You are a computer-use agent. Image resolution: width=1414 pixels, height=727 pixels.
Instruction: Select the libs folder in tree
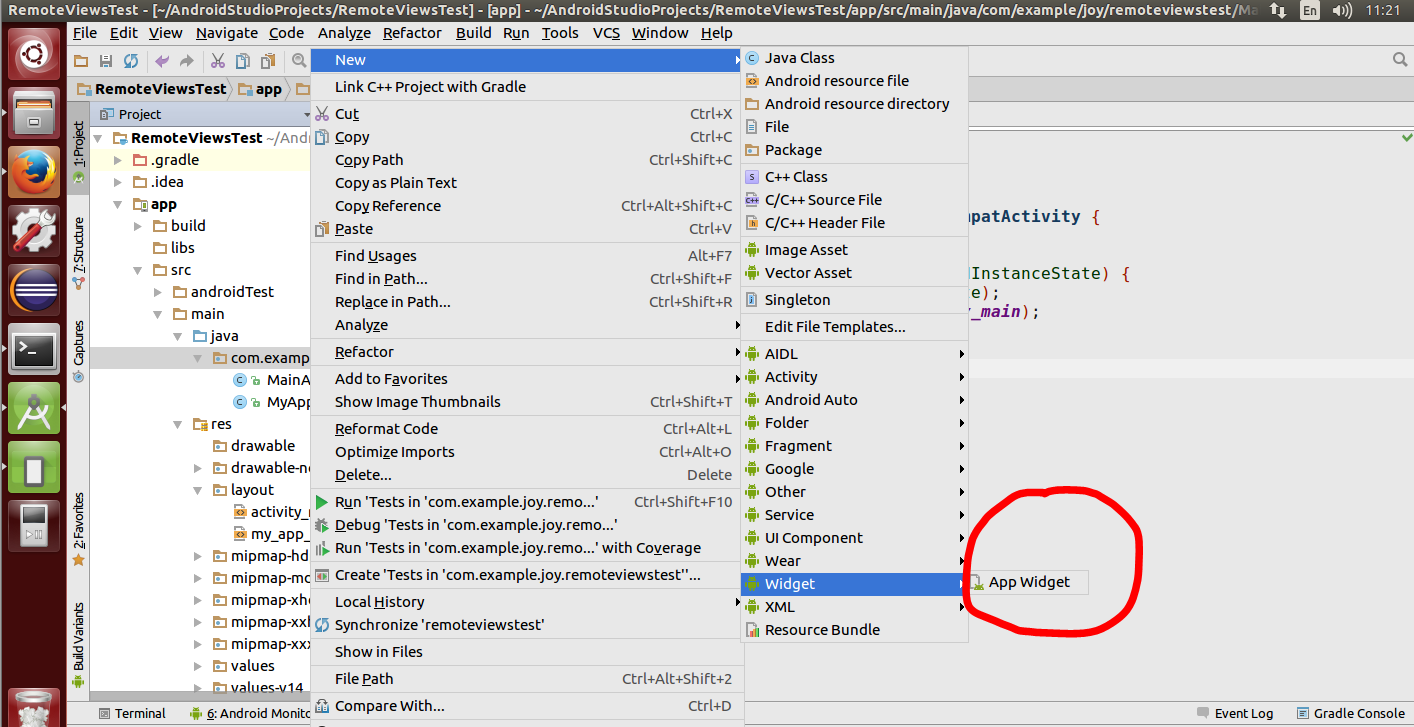tap(183, 248)
